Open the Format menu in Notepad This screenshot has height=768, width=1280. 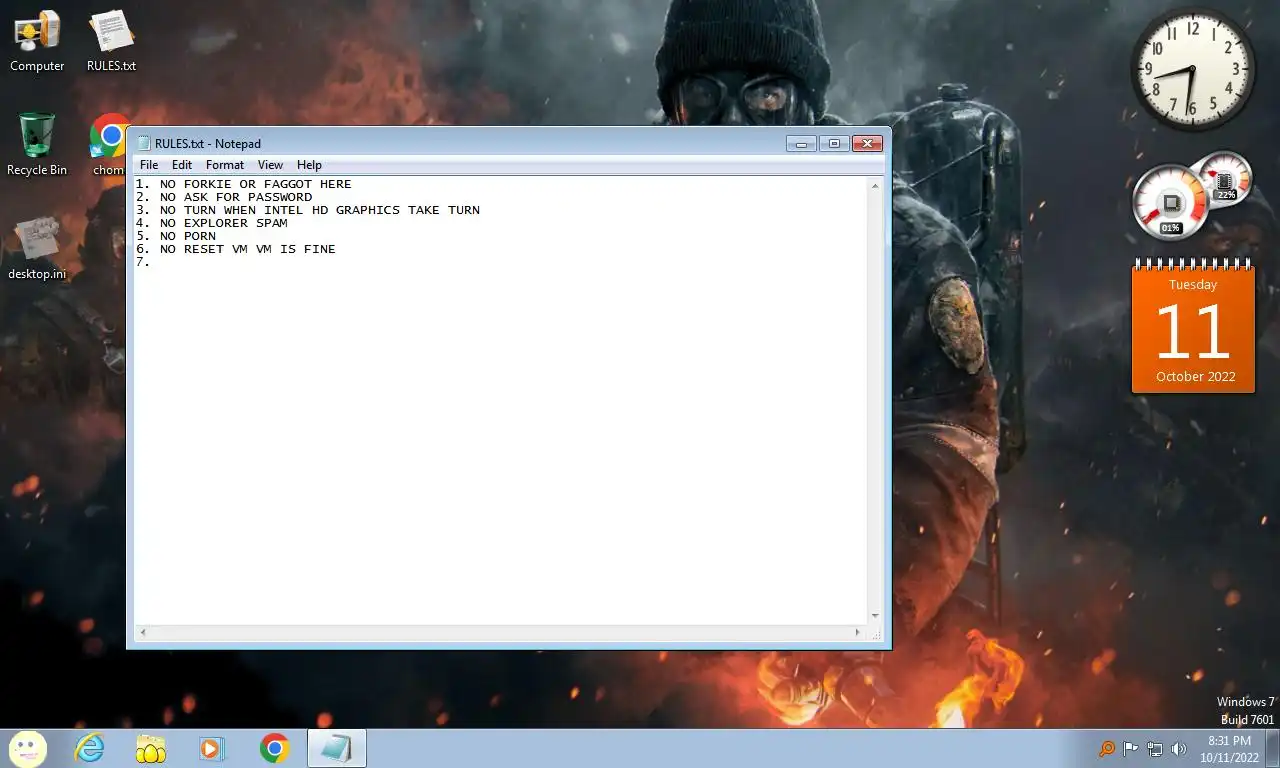click(225, 165)
